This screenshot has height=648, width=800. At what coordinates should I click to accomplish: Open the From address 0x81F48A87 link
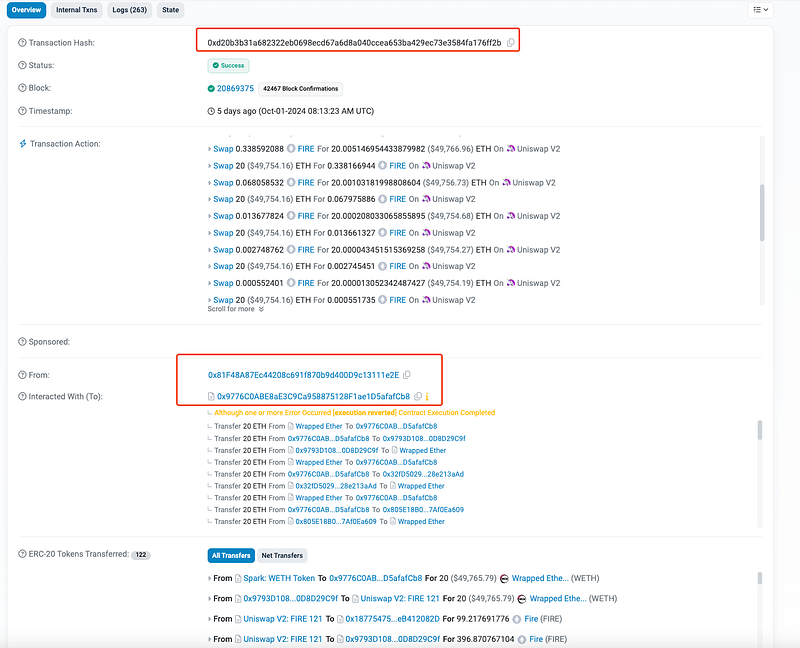(303, 375)
